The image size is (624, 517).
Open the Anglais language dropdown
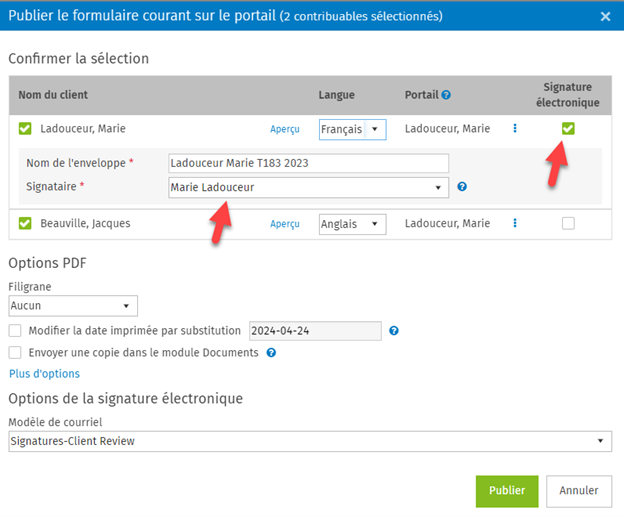tap(352, 224)
